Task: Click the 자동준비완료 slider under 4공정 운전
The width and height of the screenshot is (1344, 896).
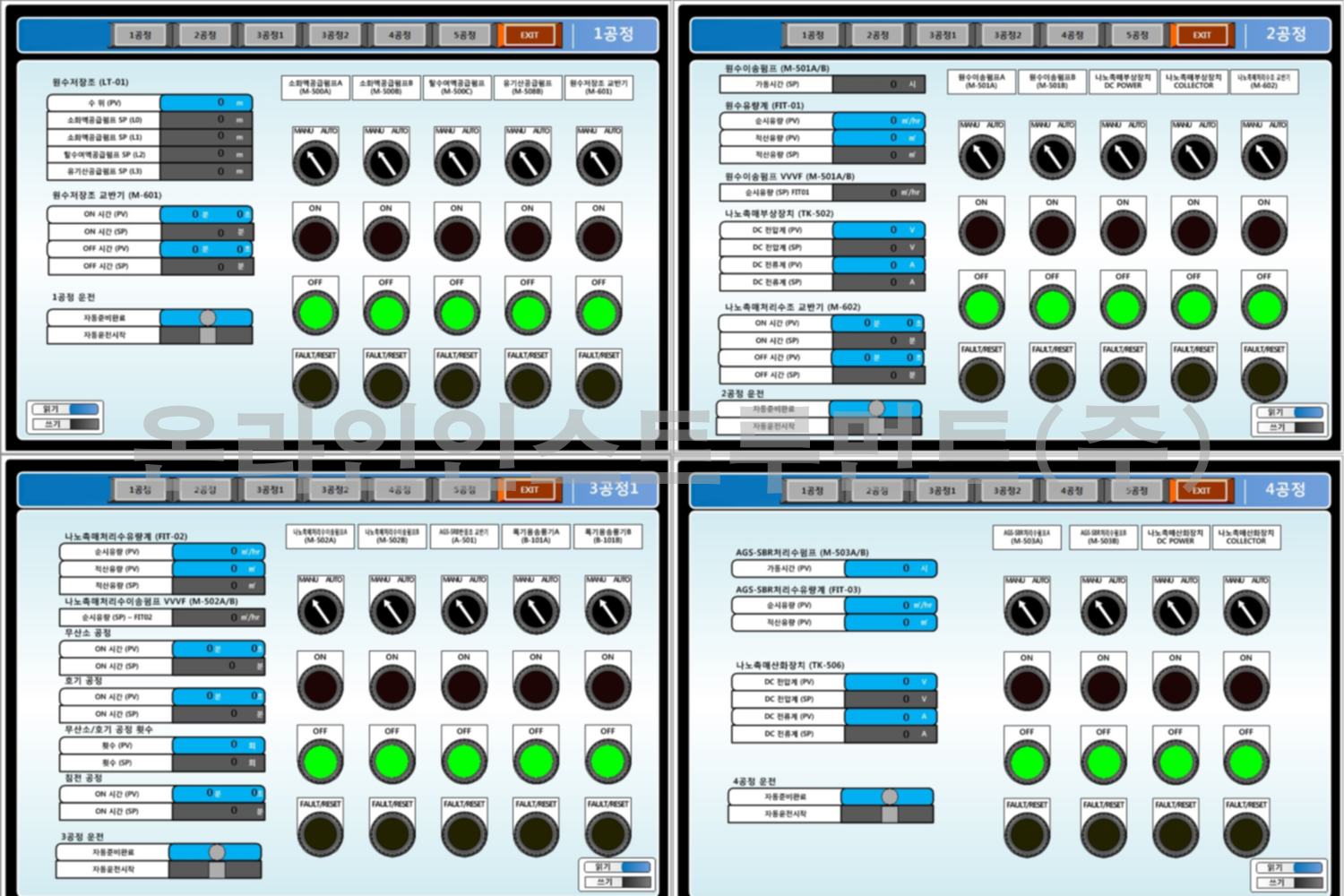Action: [888, 797]
